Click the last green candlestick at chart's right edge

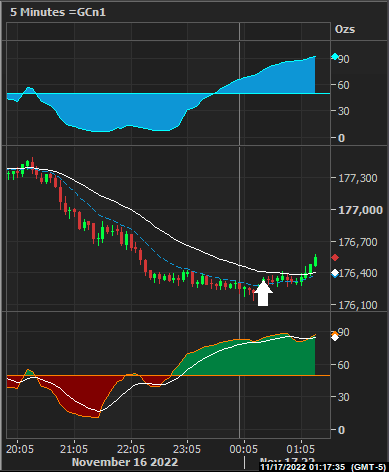315,261
